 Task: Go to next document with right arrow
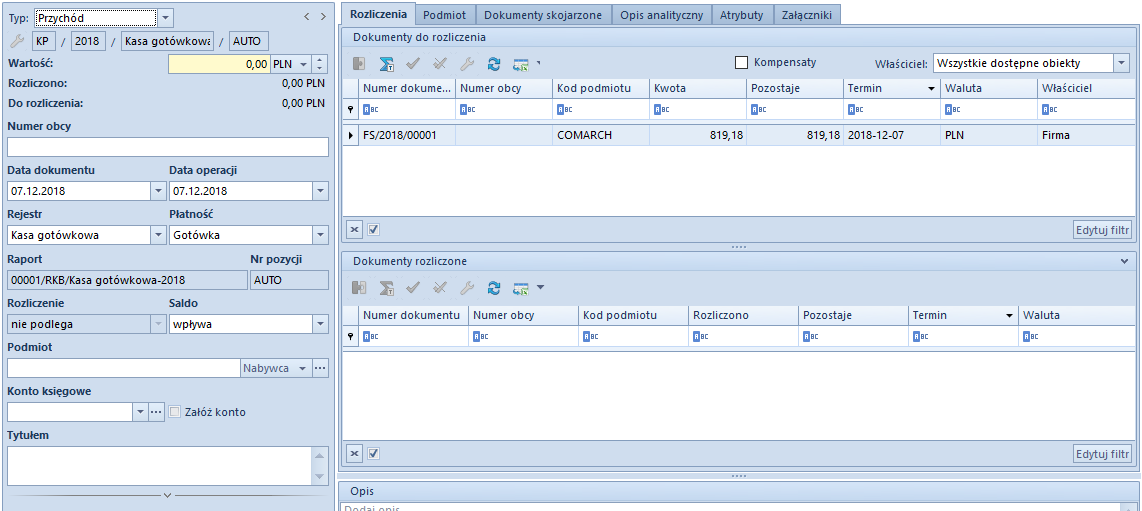pyautogui.click(x=323, y=17)
